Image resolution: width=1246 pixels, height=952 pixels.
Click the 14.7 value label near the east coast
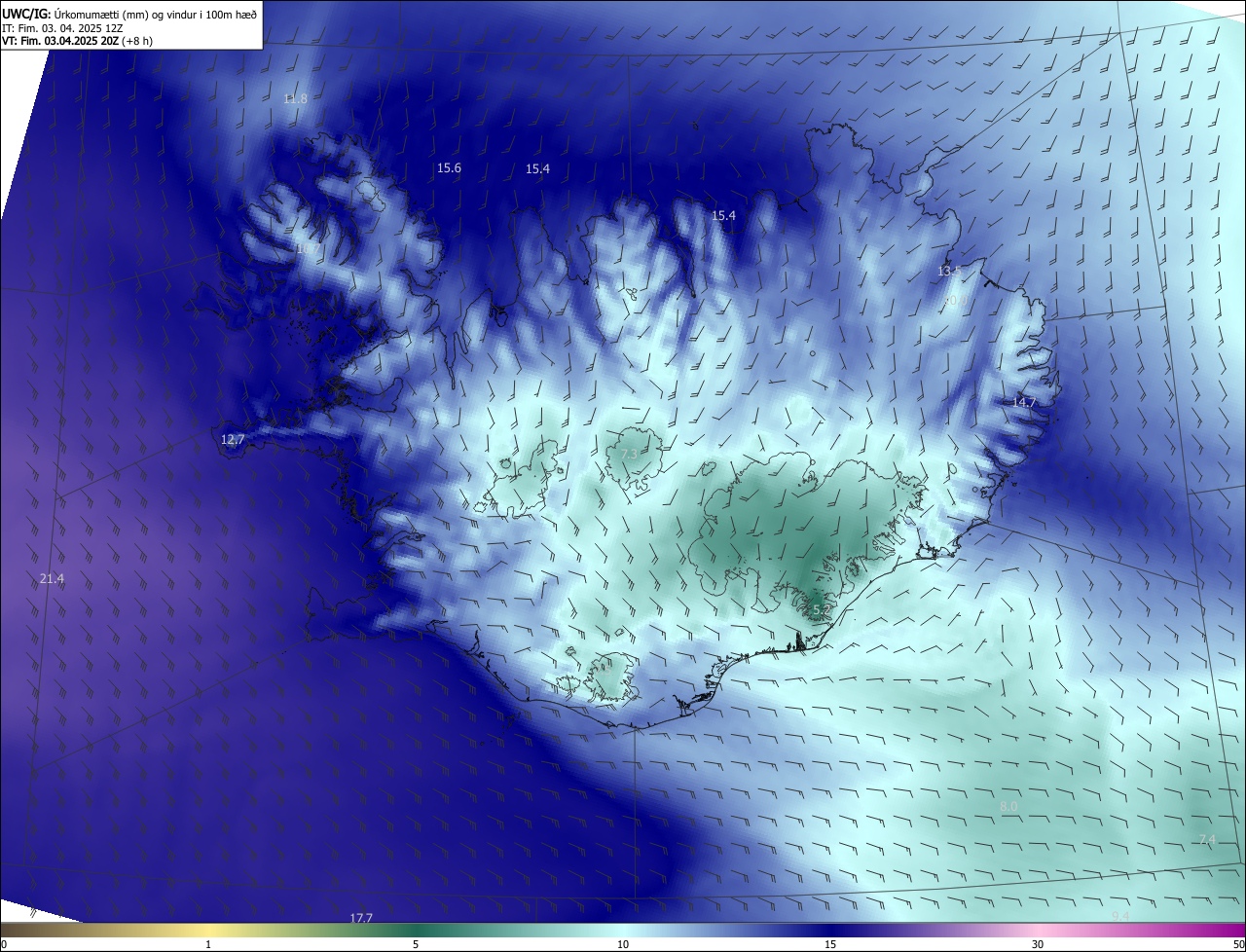coord(1024,403)
